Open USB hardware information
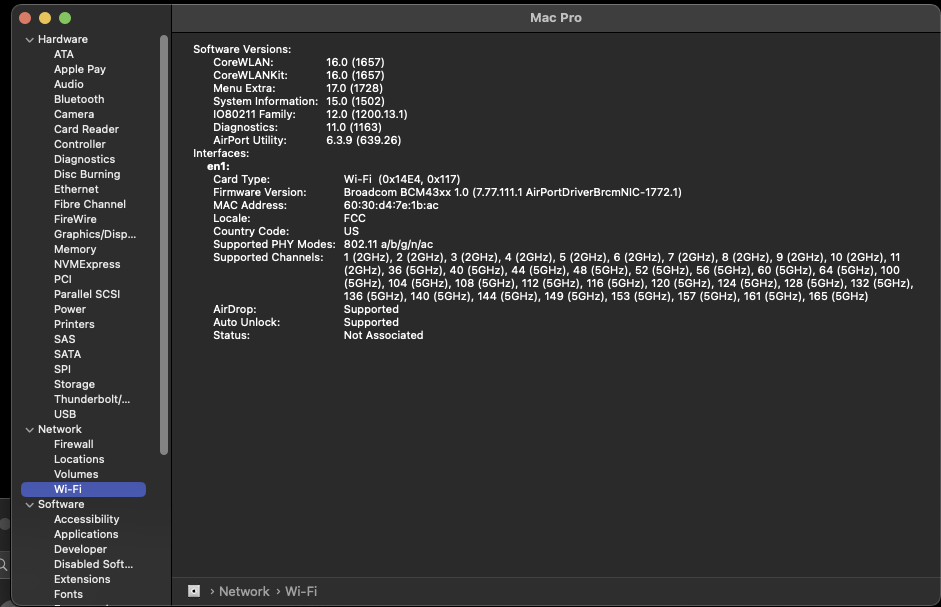Viewport: 941px width, 607px height. click(65, 414)
